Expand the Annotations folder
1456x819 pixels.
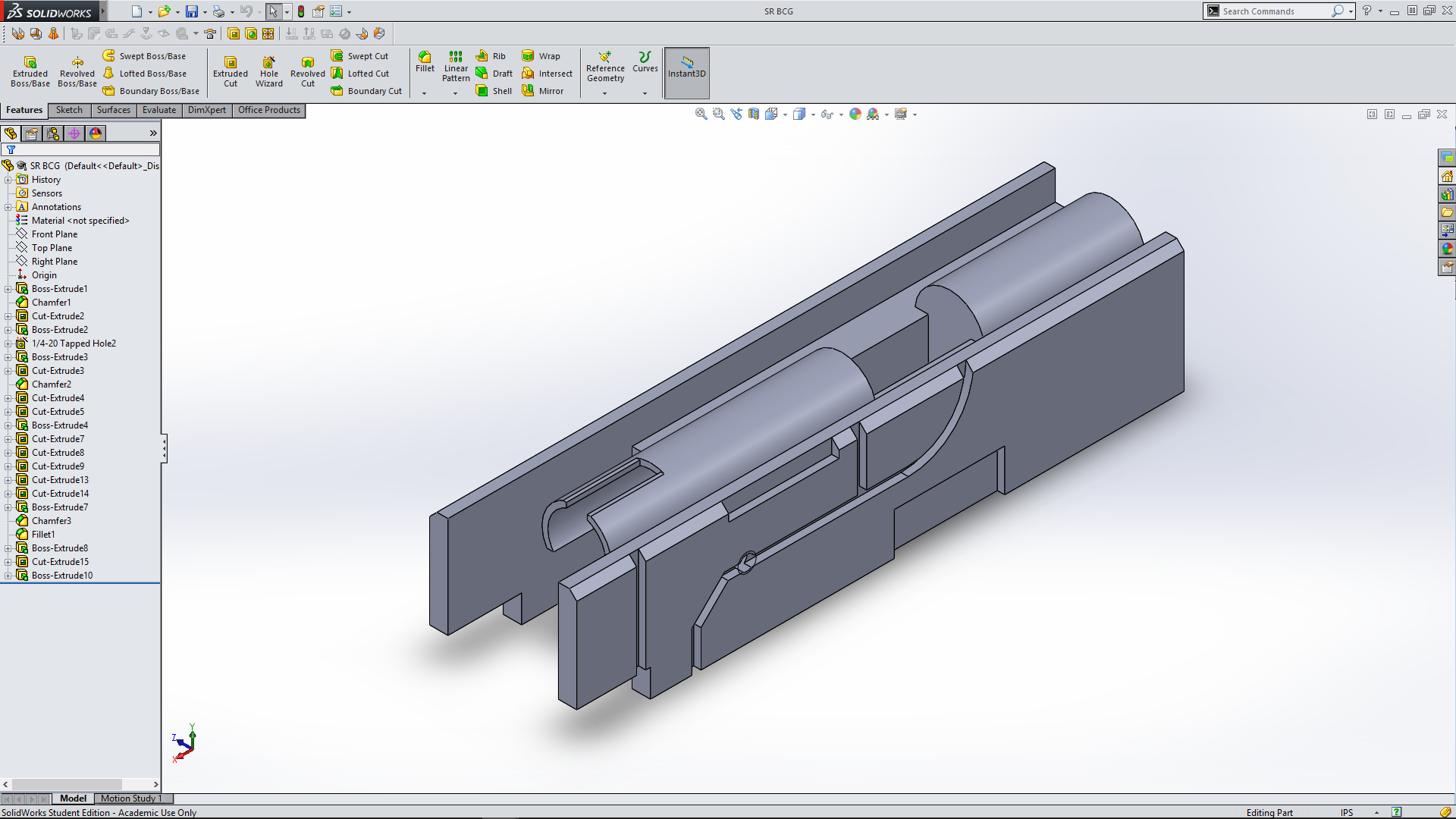click(x=8, y=207)
